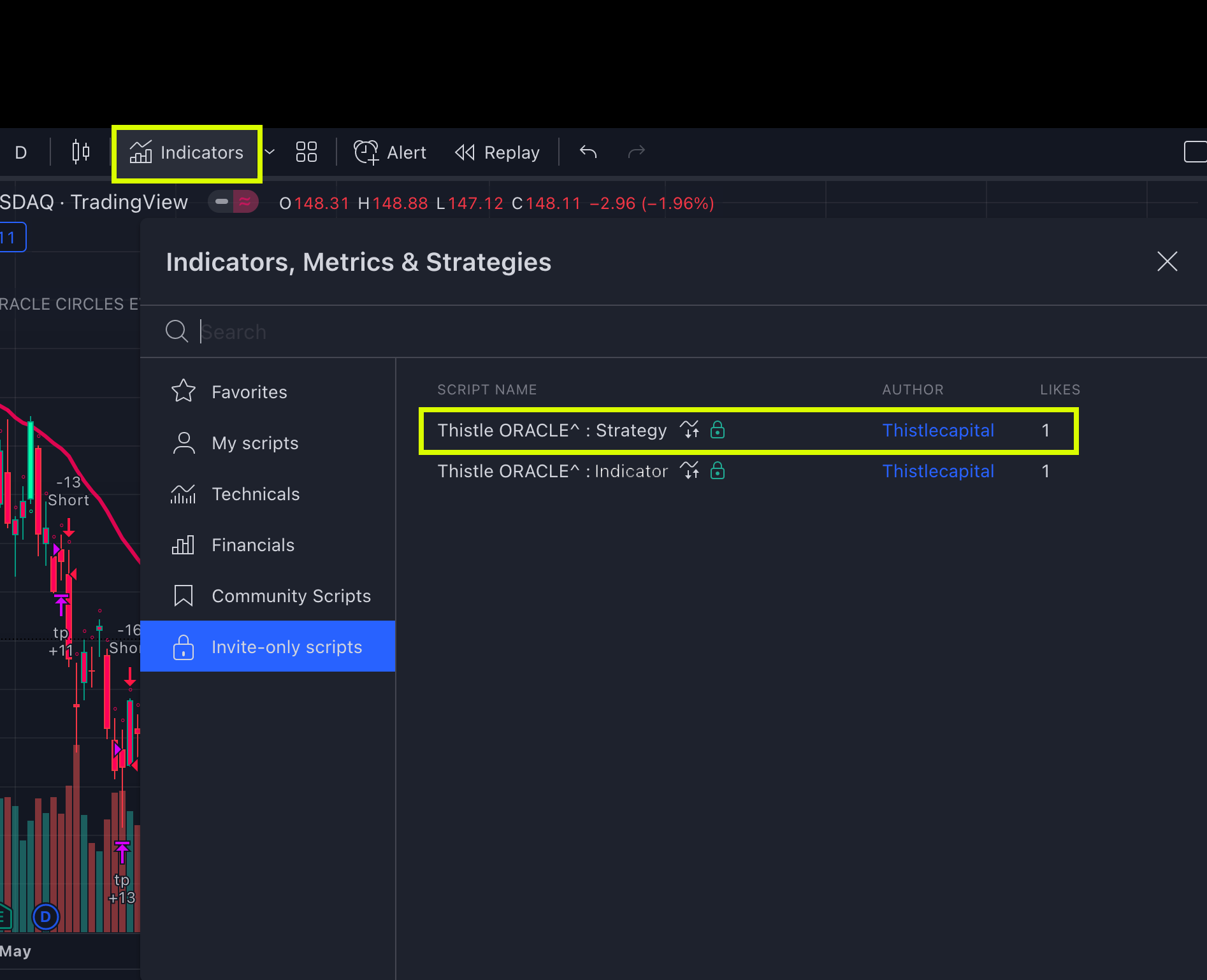The image size is (1207, 980).
Task: Click the candlestick chart type icon
Action: point(81,152)
